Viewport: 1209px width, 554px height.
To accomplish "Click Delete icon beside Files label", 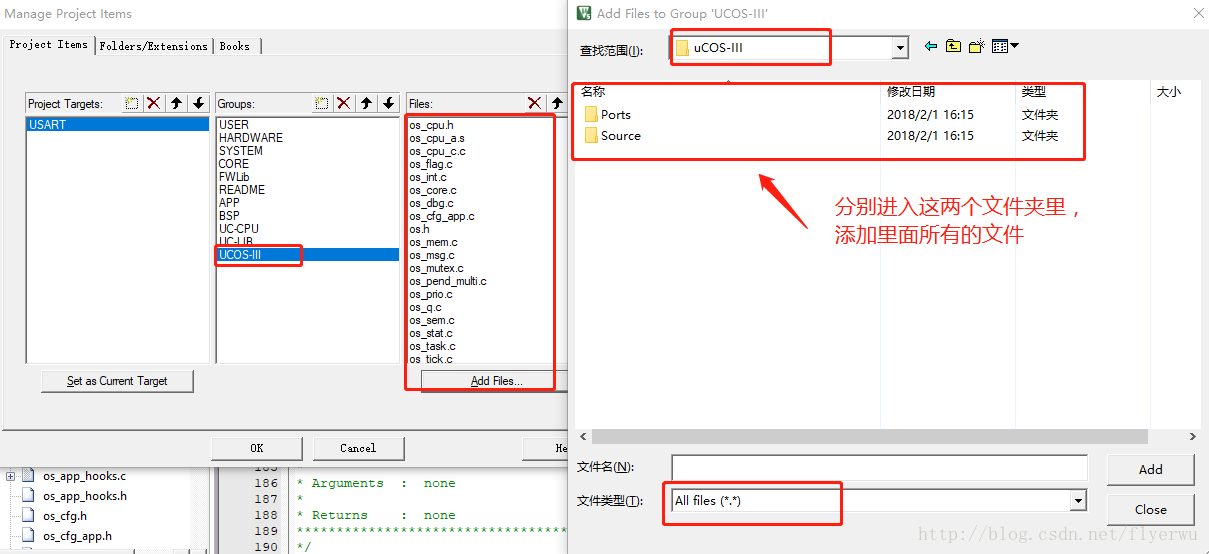I will [x=534, y=103].
